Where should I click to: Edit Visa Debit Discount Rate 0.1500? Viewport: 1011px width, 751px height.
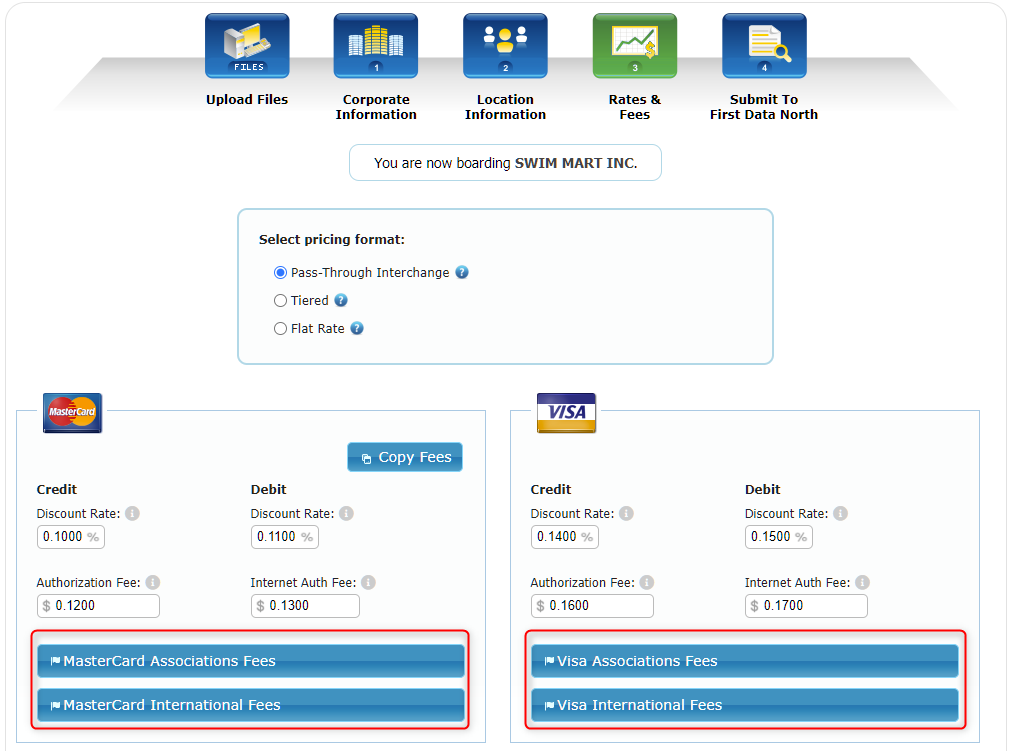(779, 537)
